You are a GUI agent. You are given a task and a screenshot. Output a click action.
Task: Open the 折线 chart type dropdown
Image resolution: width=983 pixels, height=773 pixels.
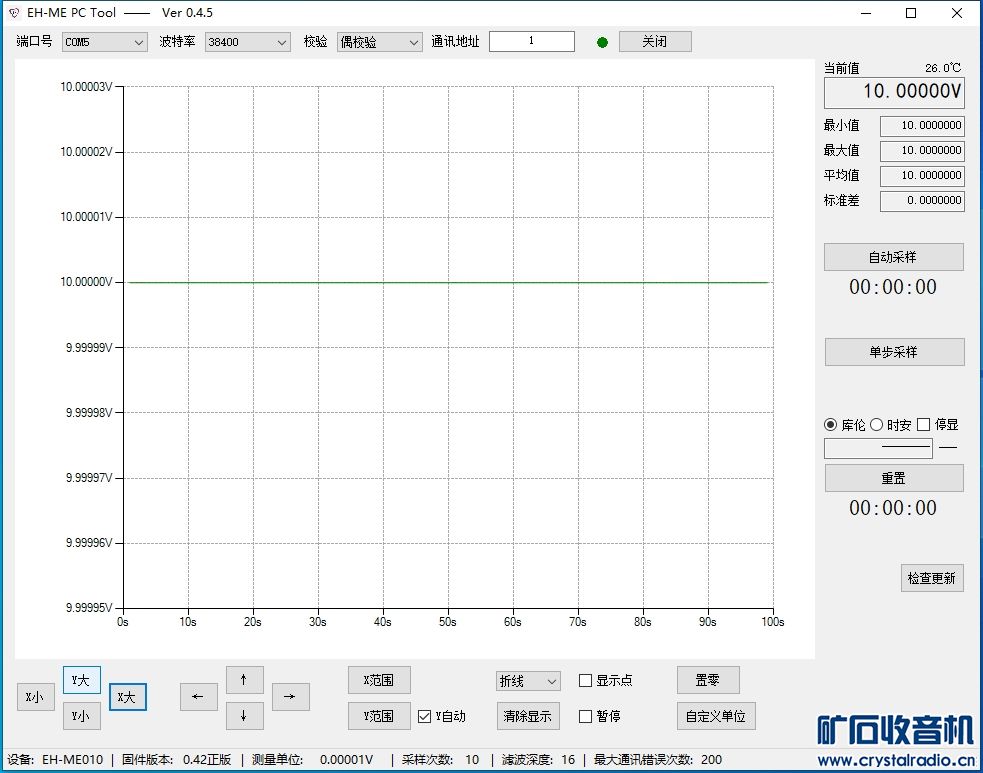click(x=528, y=681)
